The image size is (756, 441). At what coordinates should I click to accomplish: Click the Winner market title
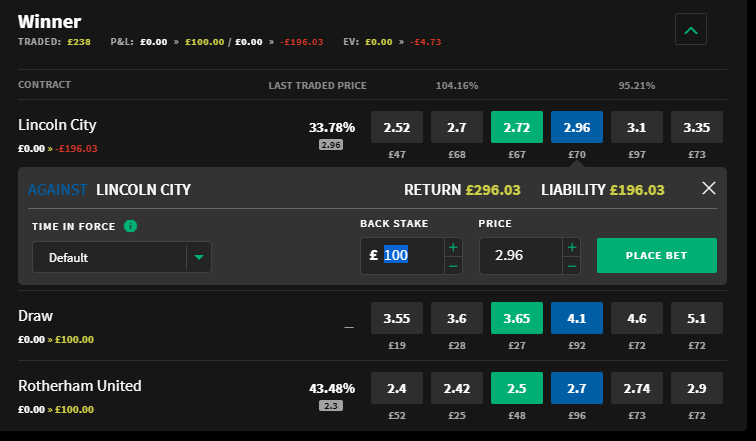pos(50,22)
